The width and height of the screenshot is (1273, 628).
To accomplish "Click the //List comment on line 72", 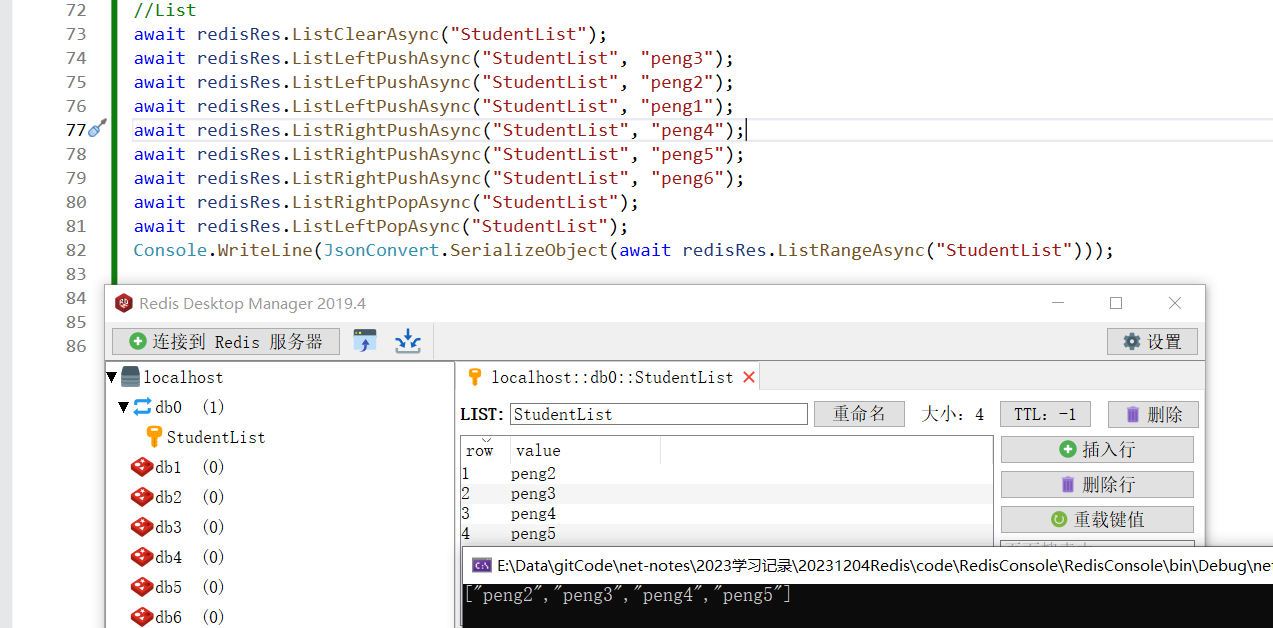I will click(x=165, y=10).
